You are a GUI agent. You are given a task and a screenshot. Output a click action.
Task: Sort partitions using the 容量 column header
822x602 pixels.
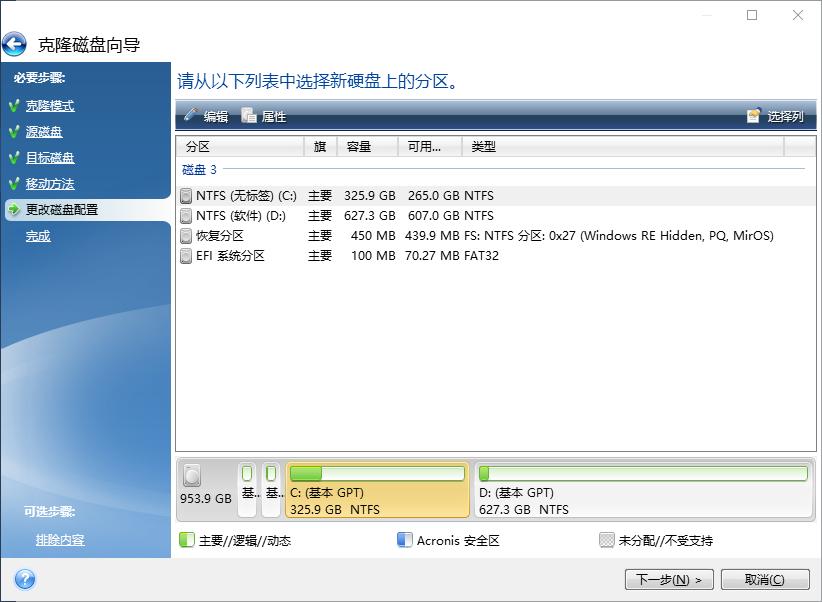360,146
